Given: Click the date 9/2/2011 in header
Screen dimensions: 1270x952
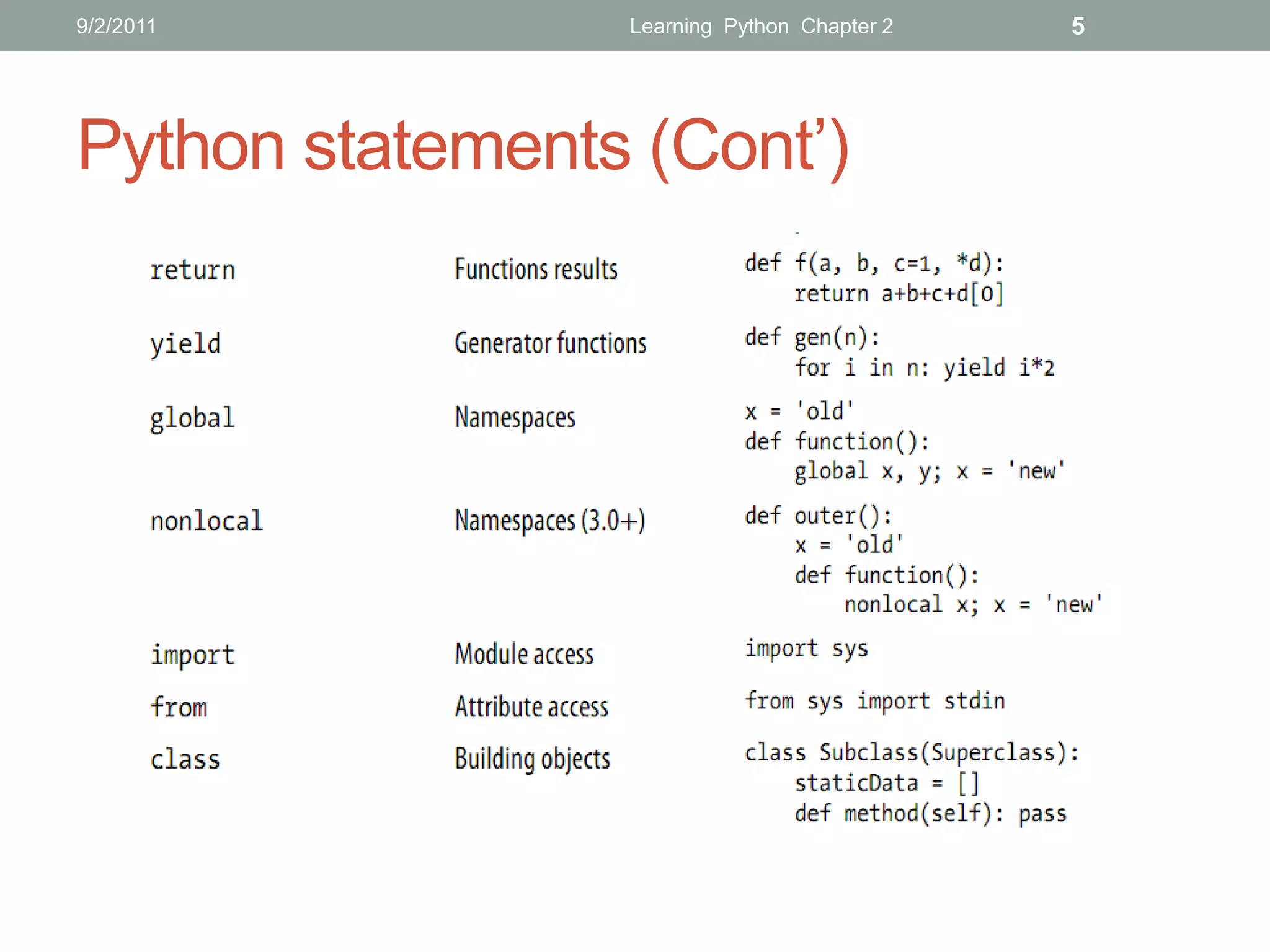Looking at the screenshot, I should click(x=116, y=26).
